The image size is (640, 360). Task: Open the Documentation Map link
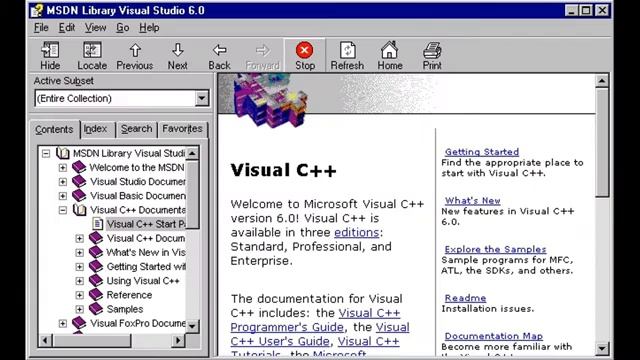[x=493, y=336]
